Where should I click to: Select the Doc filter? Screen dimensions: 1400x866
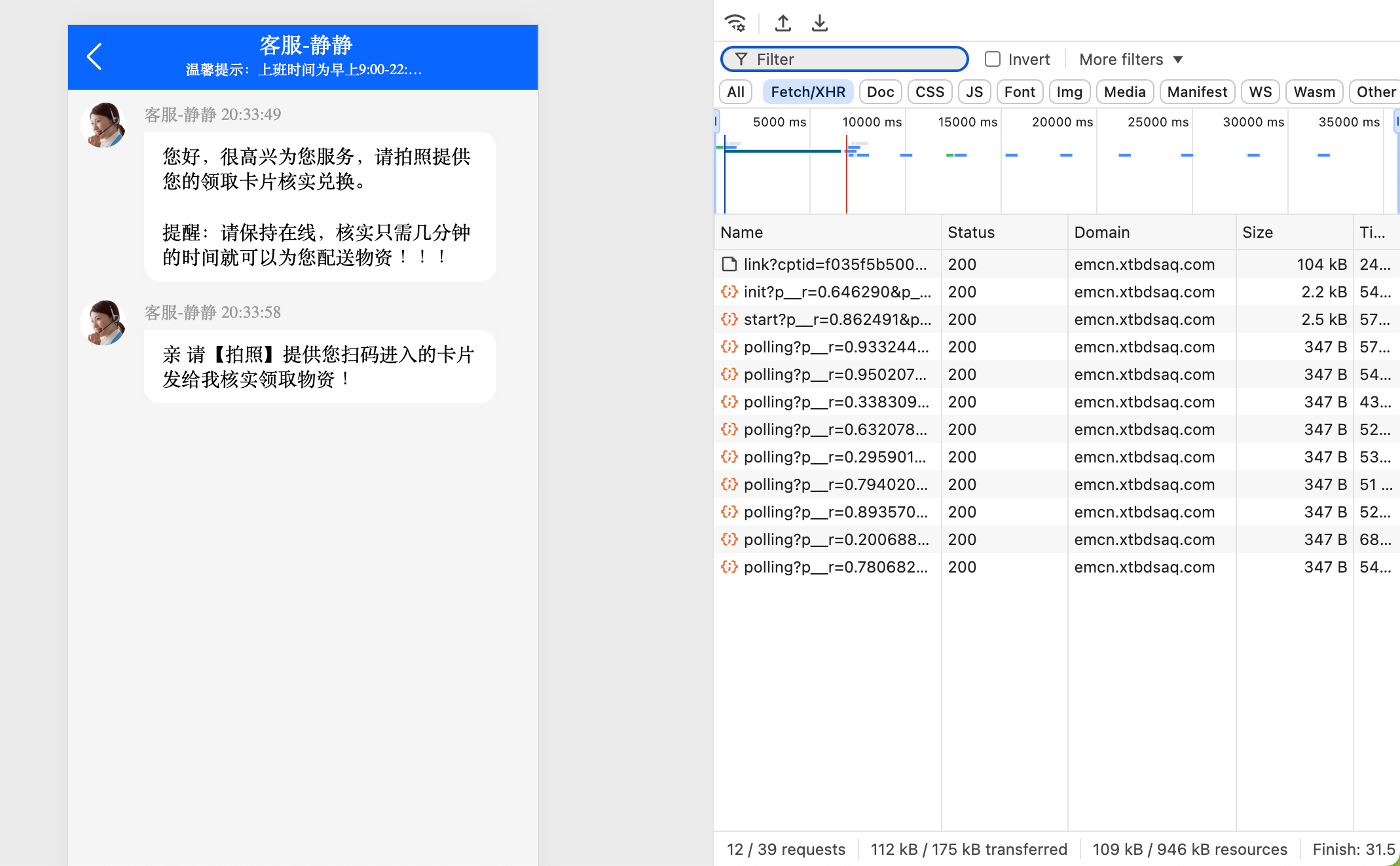click(880, 92)
